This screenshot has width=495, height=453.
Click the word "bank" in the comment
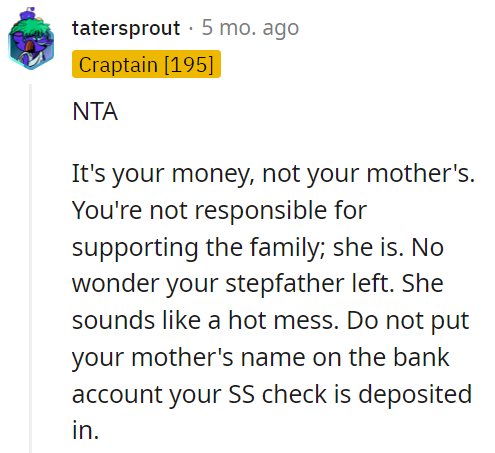click(x=421, y=357)
